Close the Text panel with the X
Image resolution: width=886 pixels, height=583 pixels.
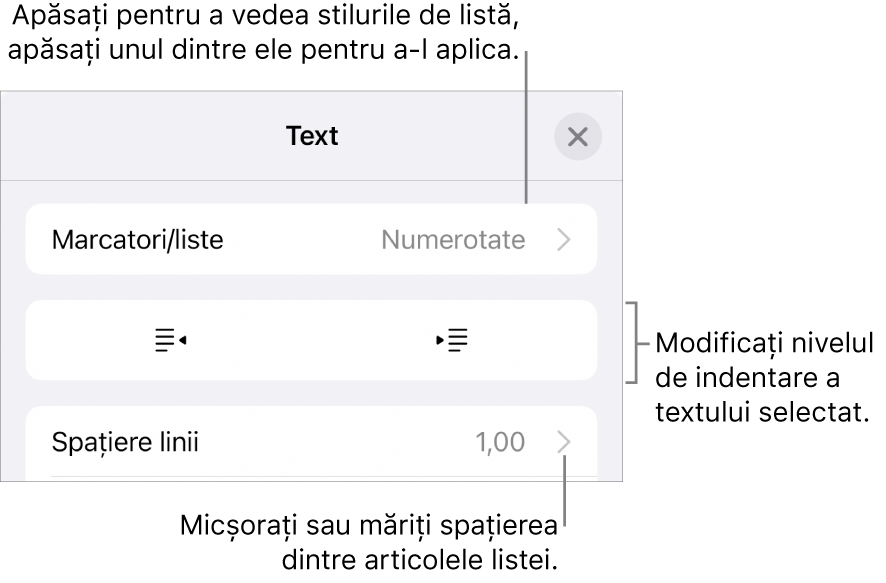[577, 135]
